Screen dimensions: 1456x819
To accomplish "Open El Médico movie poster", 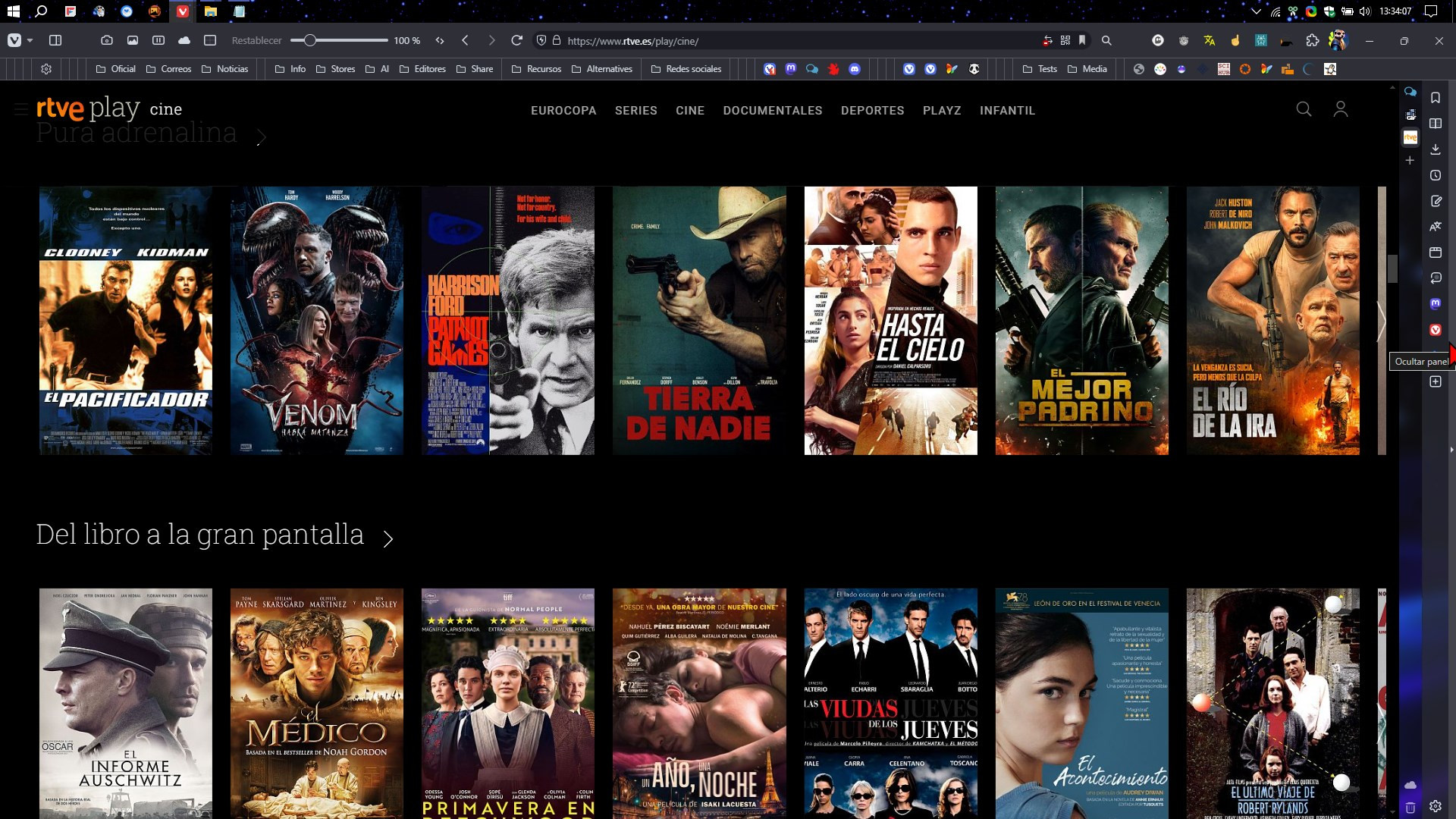I will pyautogui.click(x=317, y=704).
